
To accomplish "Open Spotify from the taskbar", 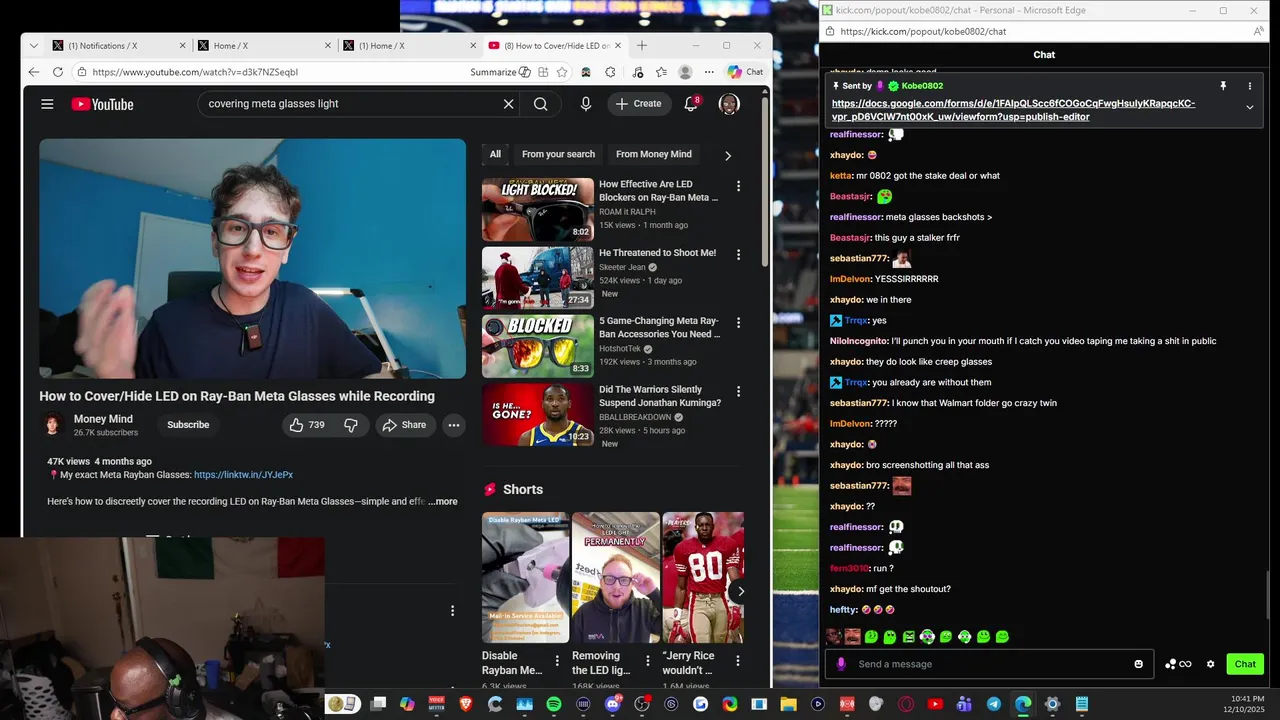I will coord(554,704).
